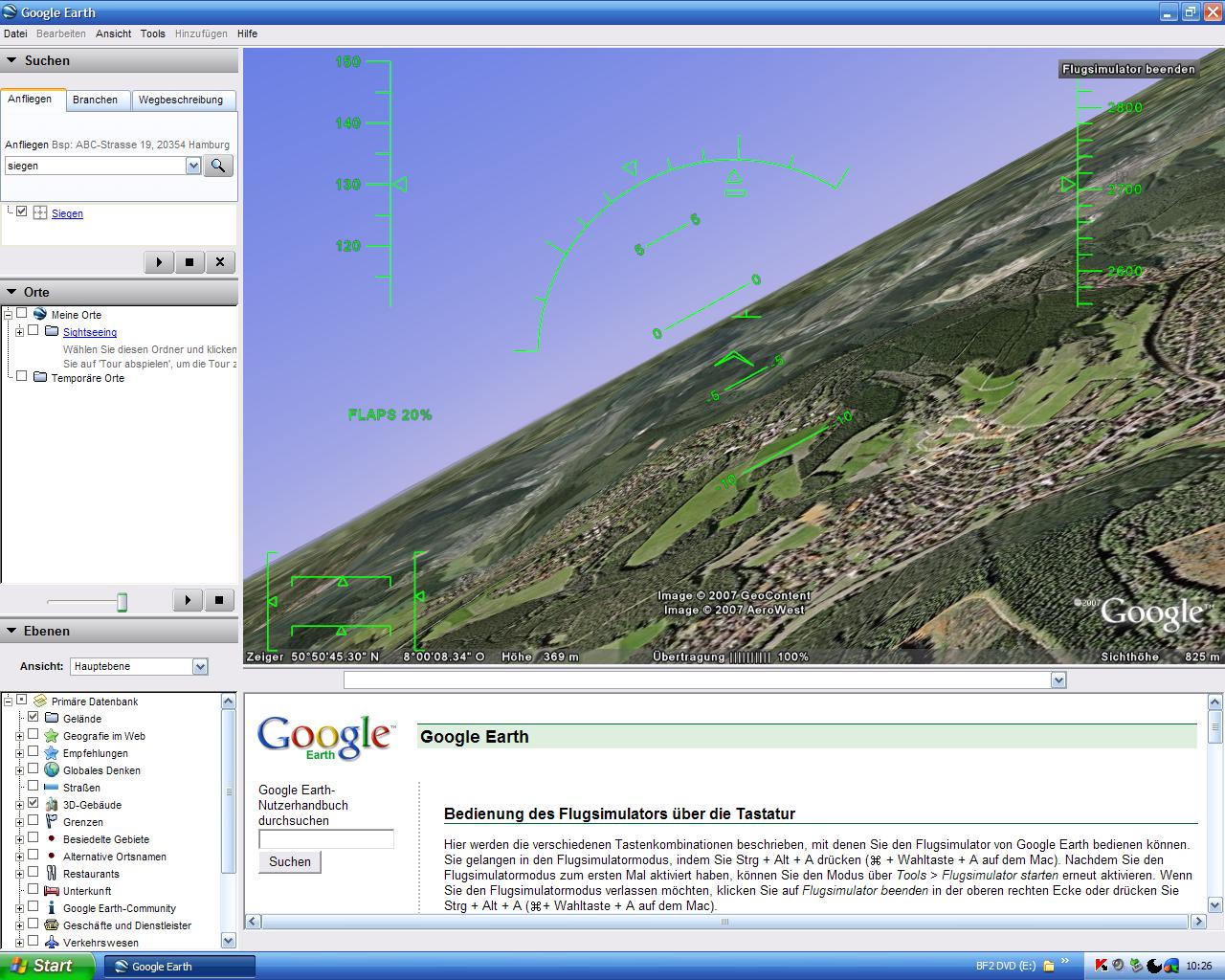Click Empfehlungen blue star icon
The height and width of the screenshot is (980, 1225).
(x=52, y=752)
